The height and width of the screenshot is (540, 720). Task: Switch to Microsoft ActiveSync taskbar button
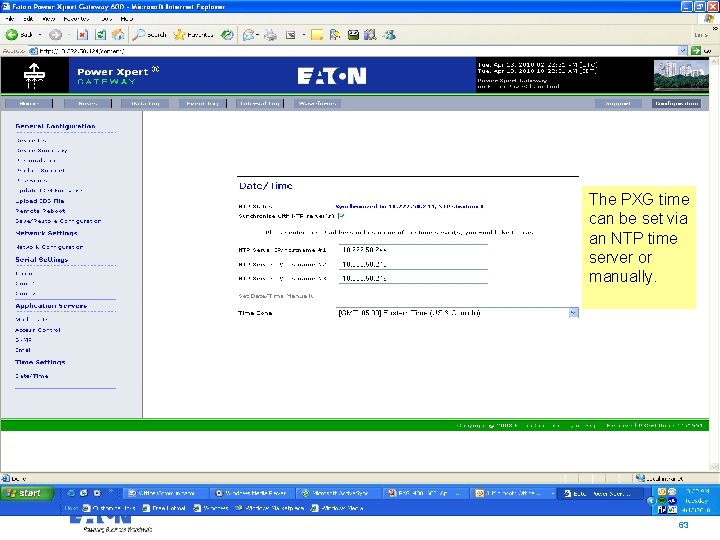[338, 493]
